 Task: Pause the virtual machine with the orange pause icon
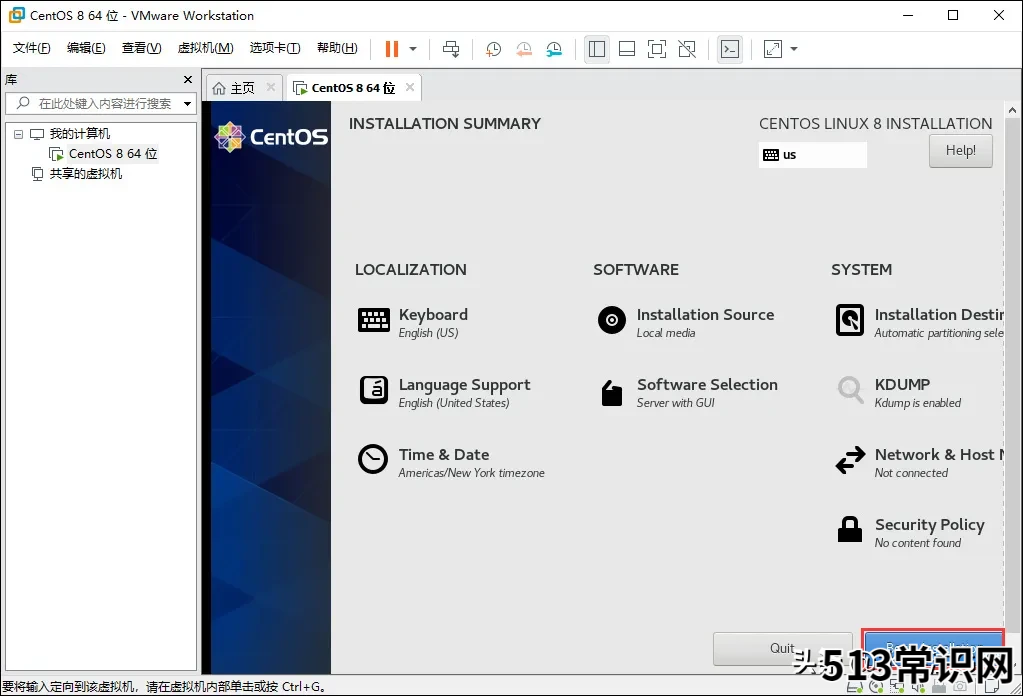pos(391,49)
